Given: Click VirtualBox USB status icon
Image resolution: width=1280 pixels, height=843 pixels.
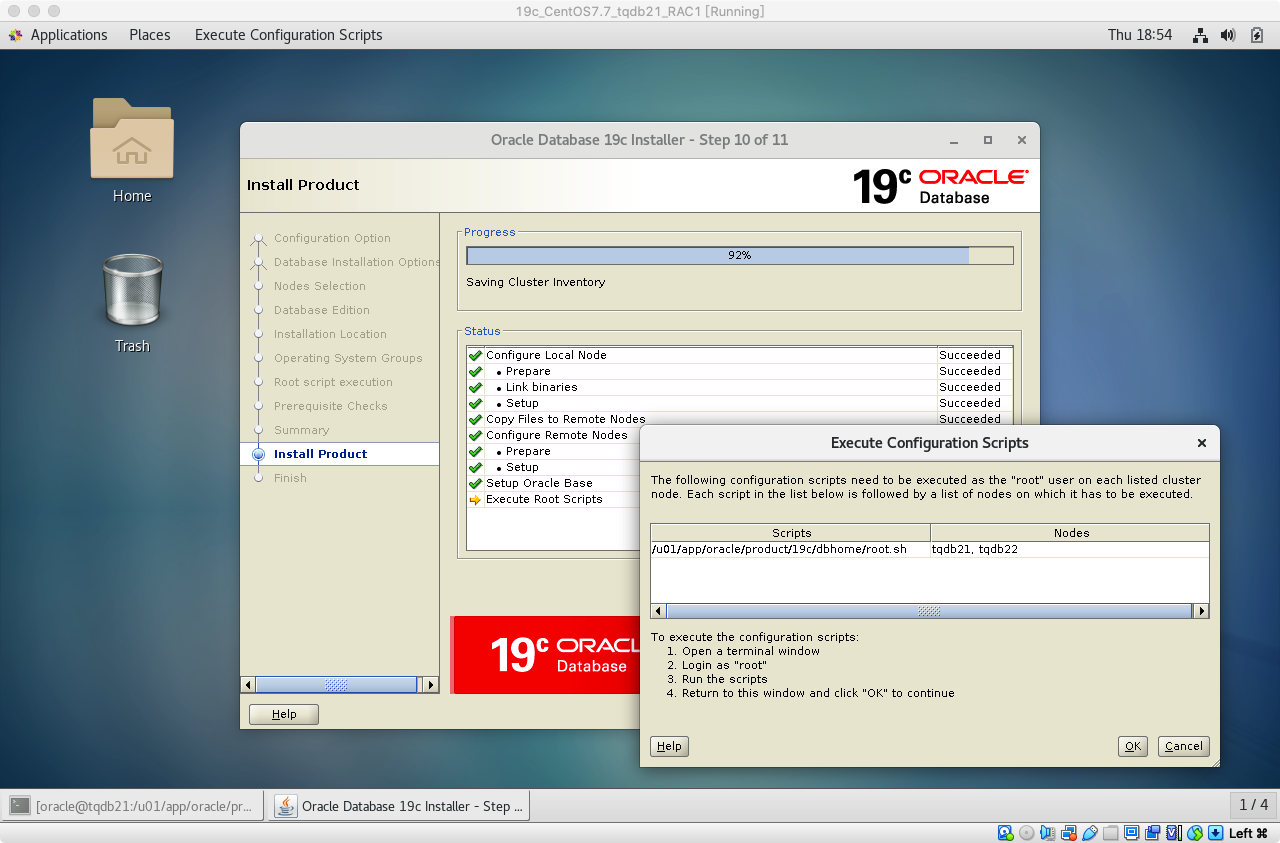Looking at the screenshot, I should pos(1089,833).
